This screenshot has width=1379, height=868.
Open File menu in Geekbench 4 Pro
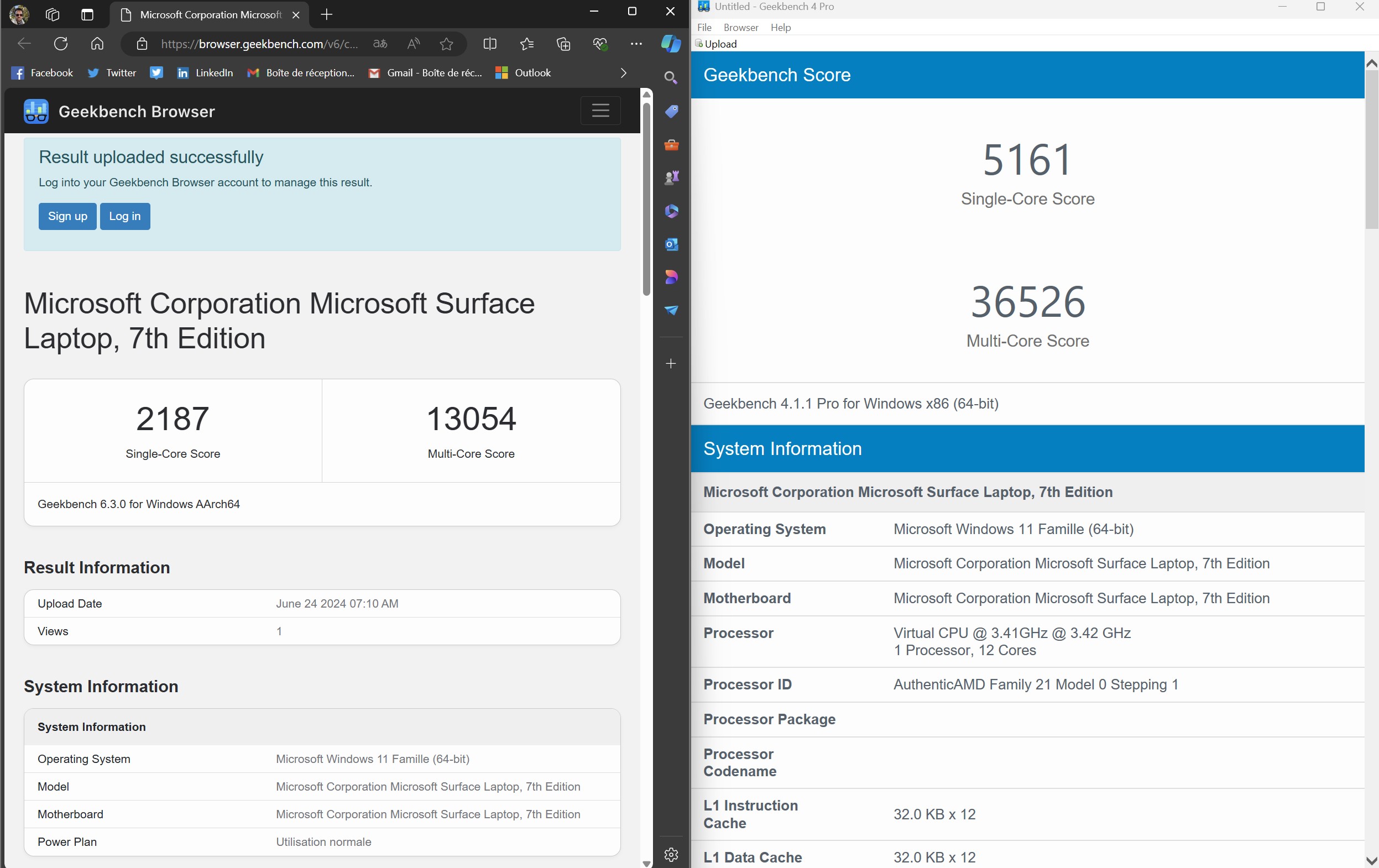(x=704, y=28)
